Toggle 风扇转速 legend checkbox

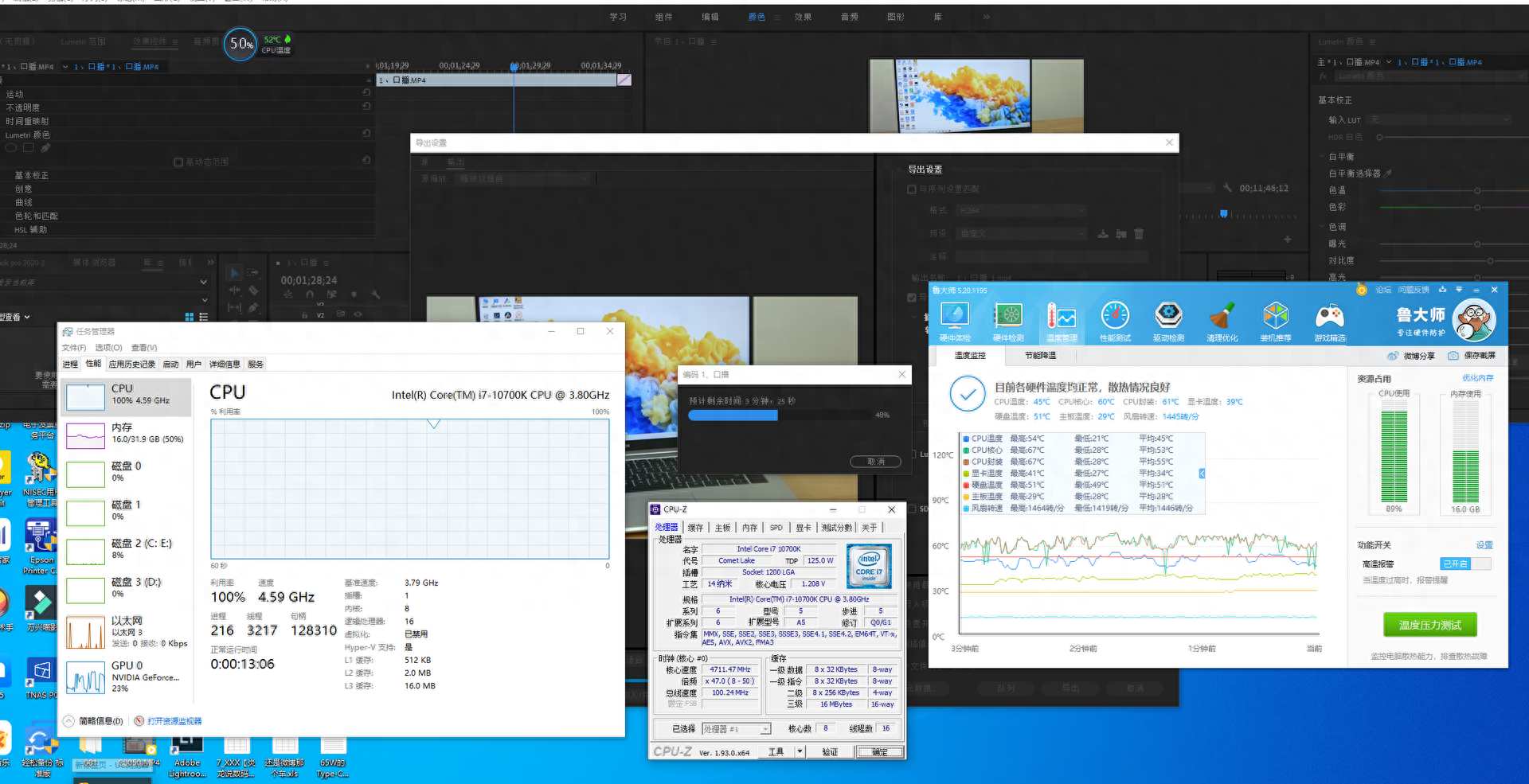(966, 508)
